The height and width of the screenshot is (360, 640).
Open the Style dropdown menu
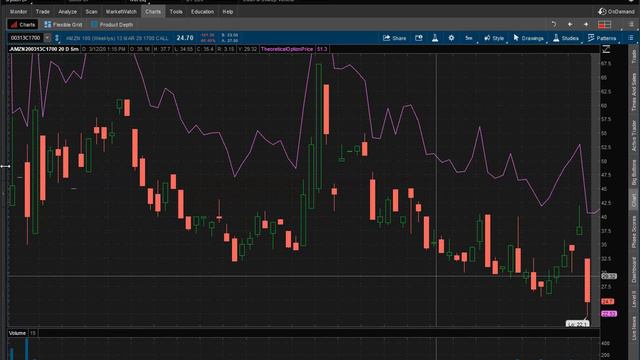tap(494, 38)
